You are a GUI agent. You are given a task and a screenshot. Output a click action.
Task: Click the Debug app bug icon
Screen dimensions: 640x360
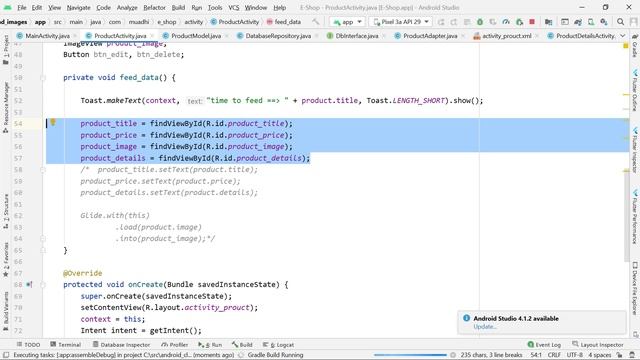pos(480,22)
